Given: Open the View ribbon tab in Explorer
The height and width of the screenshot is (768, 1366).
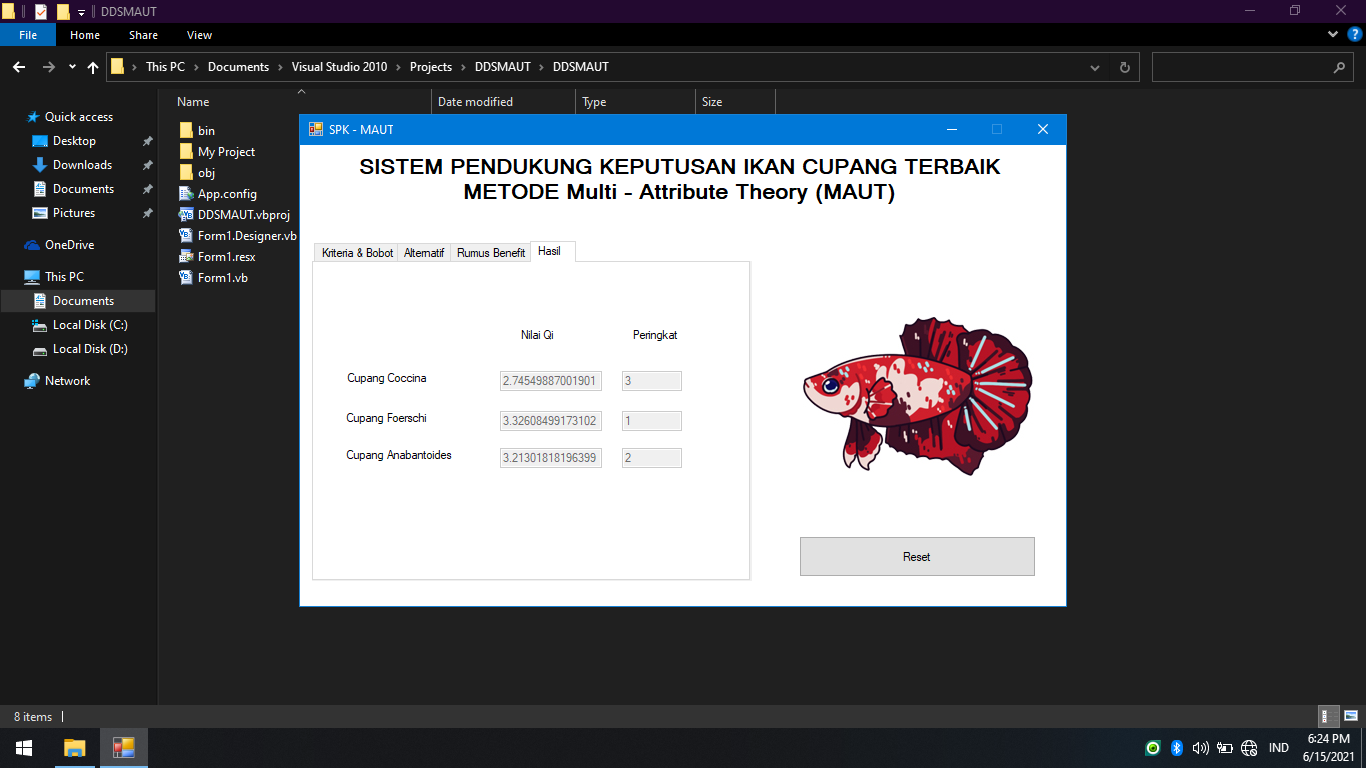Looking at the screenshot, I should (199, 34).
